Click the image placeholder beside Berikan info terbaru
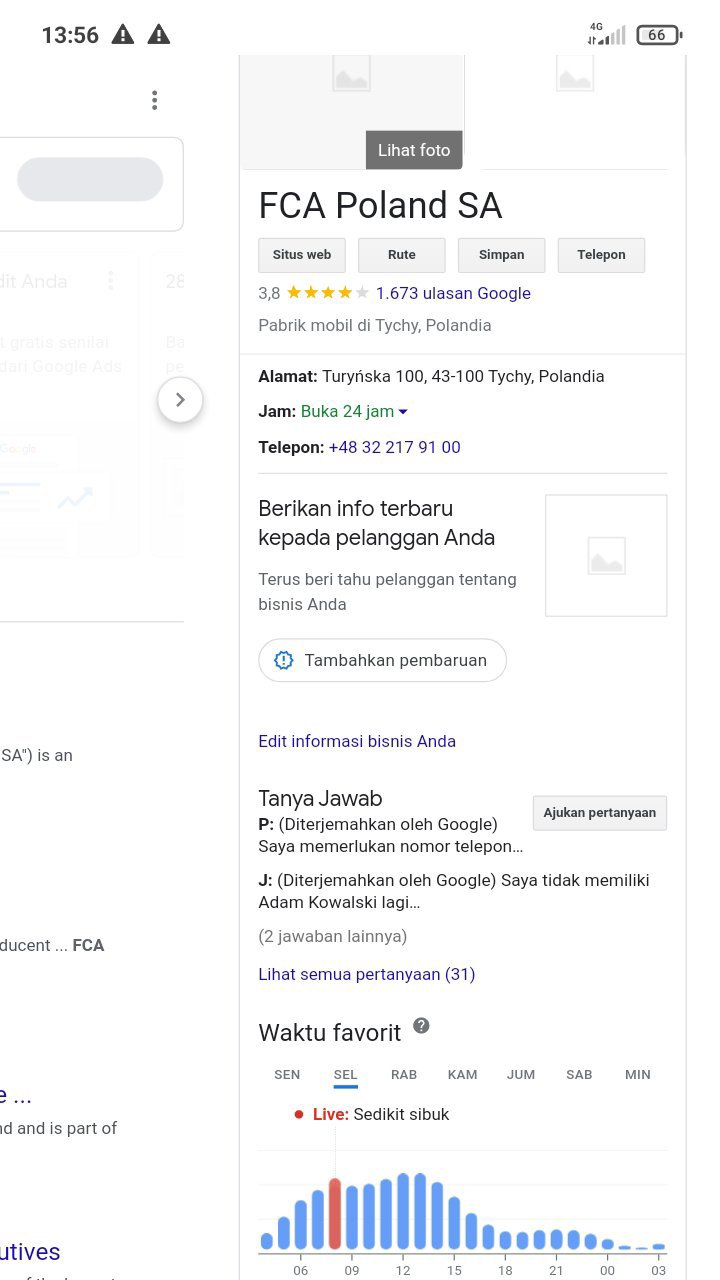 click(606, 555)
